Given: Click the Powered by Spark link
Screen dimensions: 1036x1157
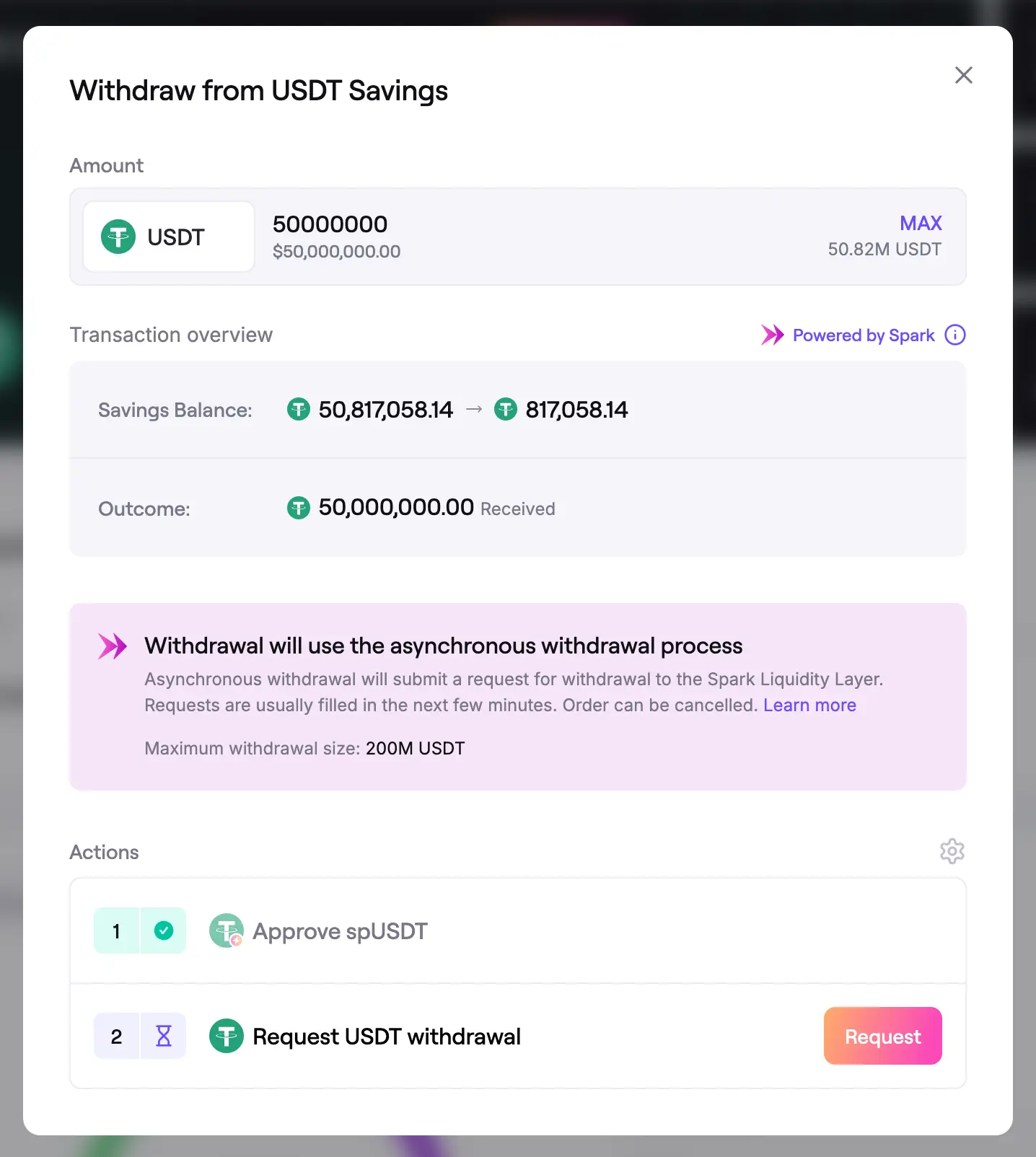Looking at the screenshot, I should 863,335.
